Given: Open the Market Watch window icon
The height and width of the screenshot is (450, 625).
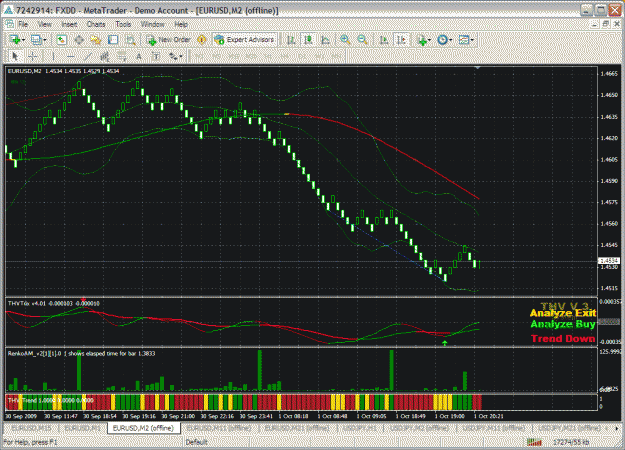Looking at the screenshot, I should (61, 40).
